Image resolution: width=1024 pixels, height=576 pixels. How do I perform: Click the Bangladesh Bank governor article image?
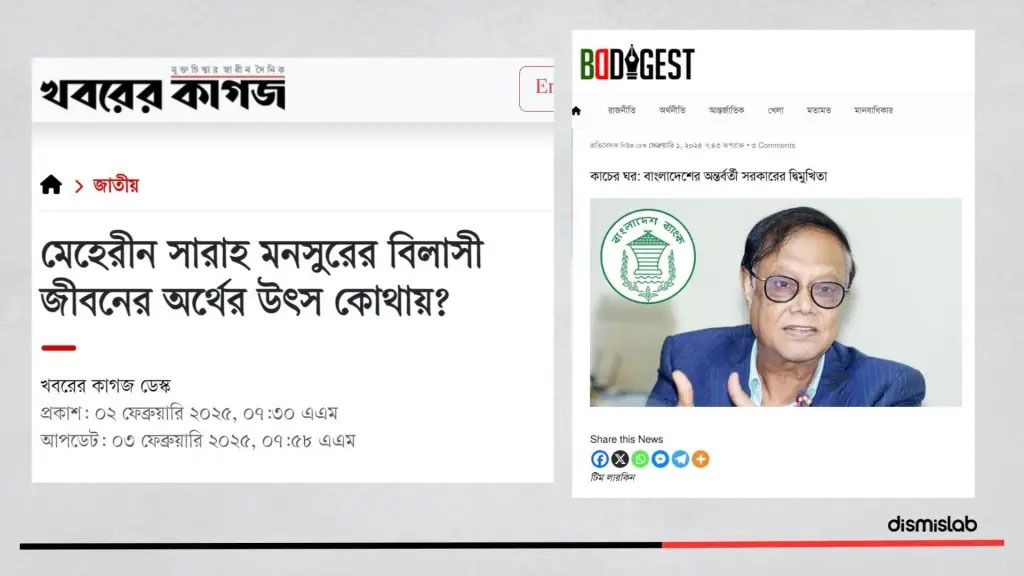pyautogui.click(x=776, y=302)
